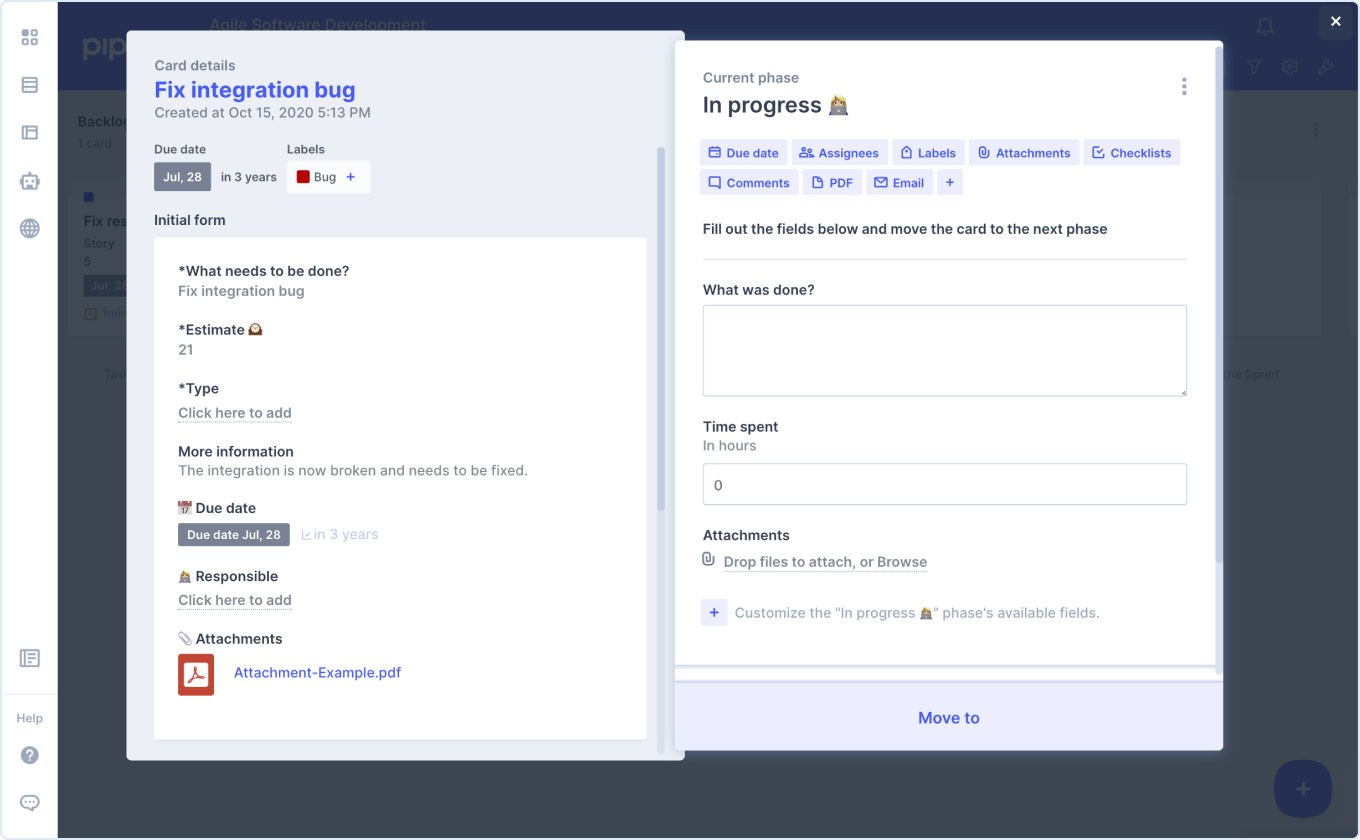Select the PDF export option
Image resolution: width=1360 pixels, height=840 pixels.
pyautogui.click(x=832, y=182)
